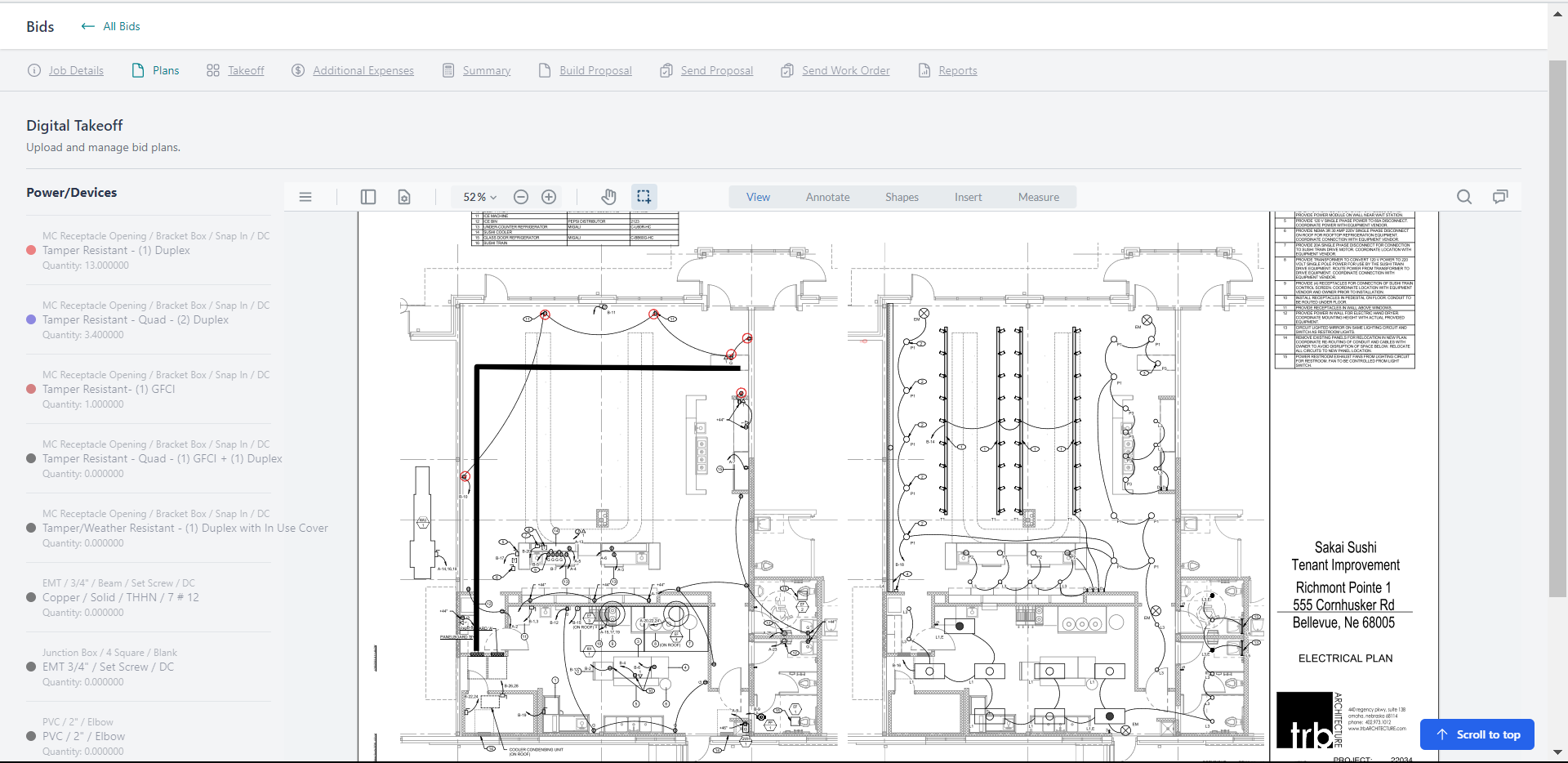This screenshot has width=1568, height=763.
Task: Switch to the Measure tab
Action: [x=1038, y=196]
